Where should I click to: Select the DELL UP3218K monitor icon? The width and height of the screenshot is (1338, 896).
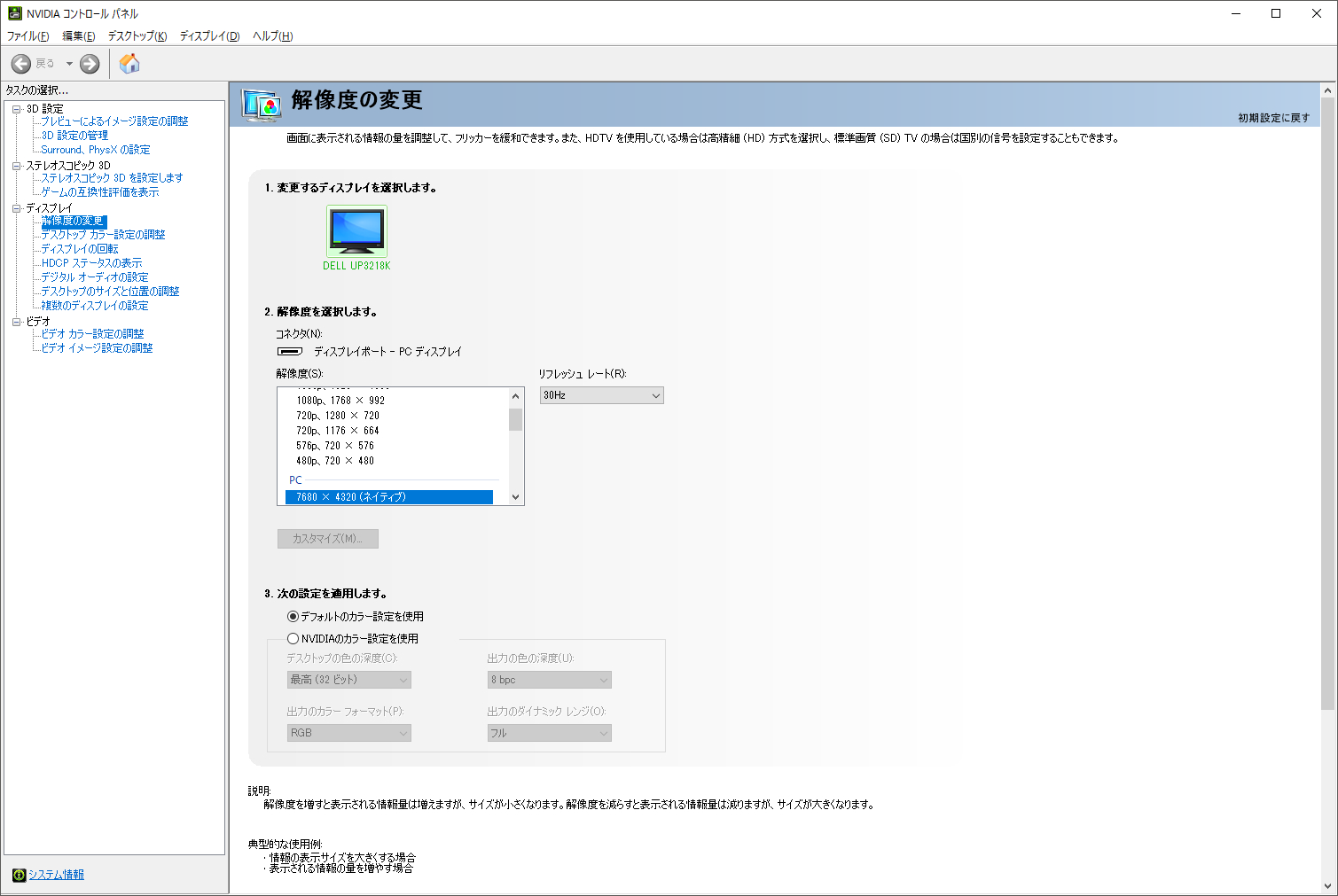356,231
